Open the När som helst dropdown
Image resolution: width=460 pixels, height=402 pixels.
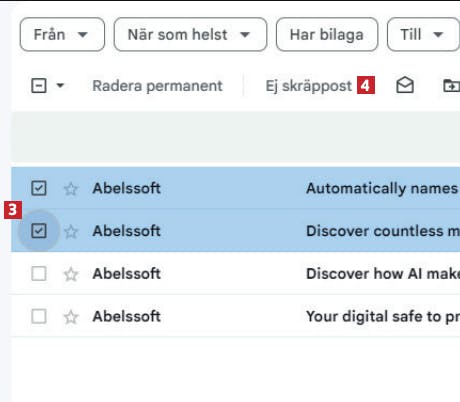point(190,34)
